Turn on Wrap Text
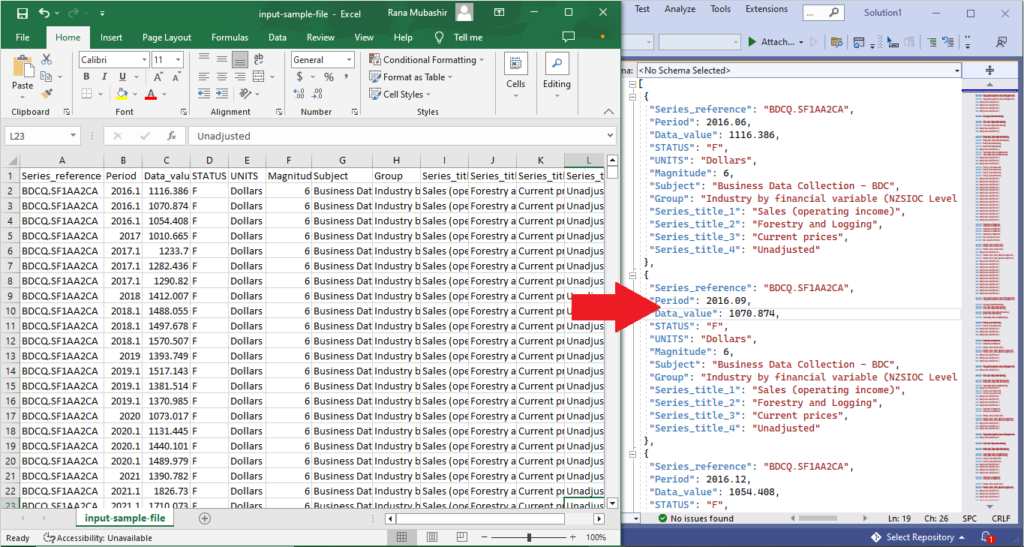 click(x=259, y=59)
